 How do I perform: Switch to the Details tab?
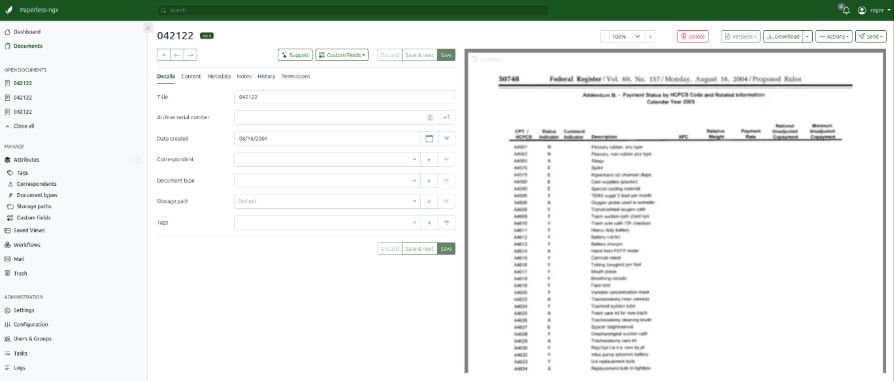(166, 76)
